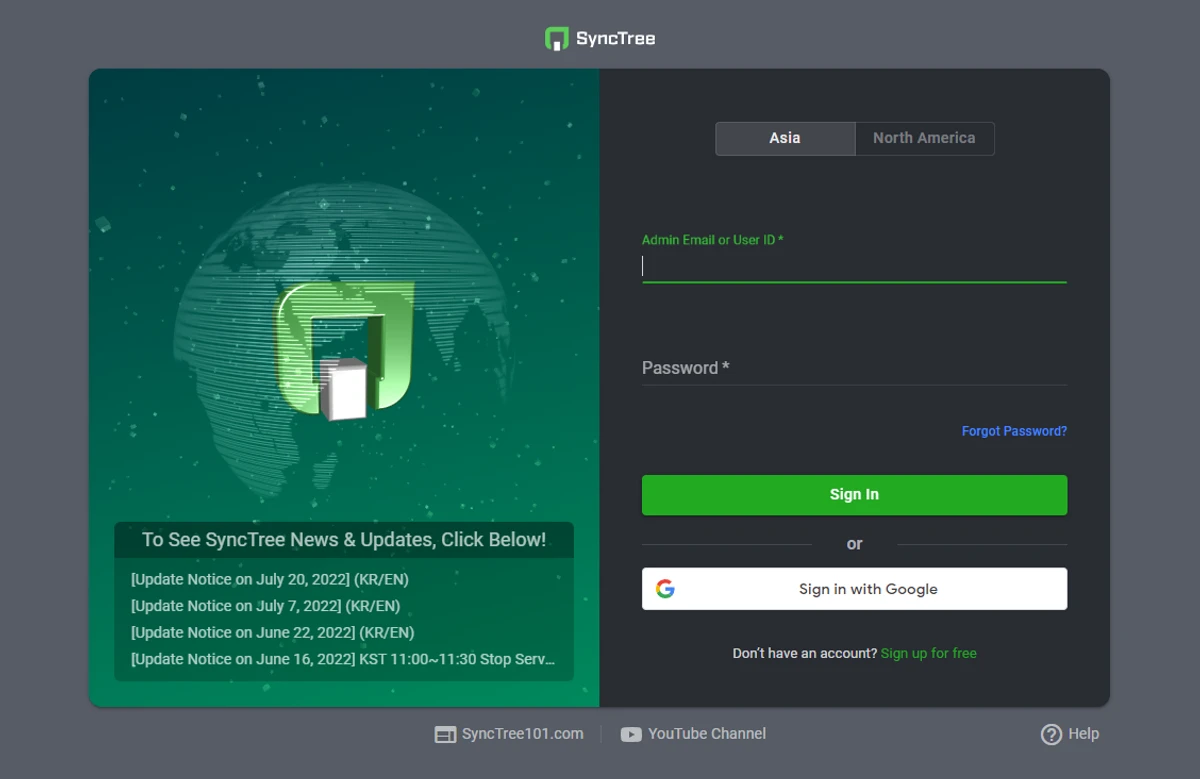
Task: Click the SyncTree logo icon at top
Action: coord(557,39)
